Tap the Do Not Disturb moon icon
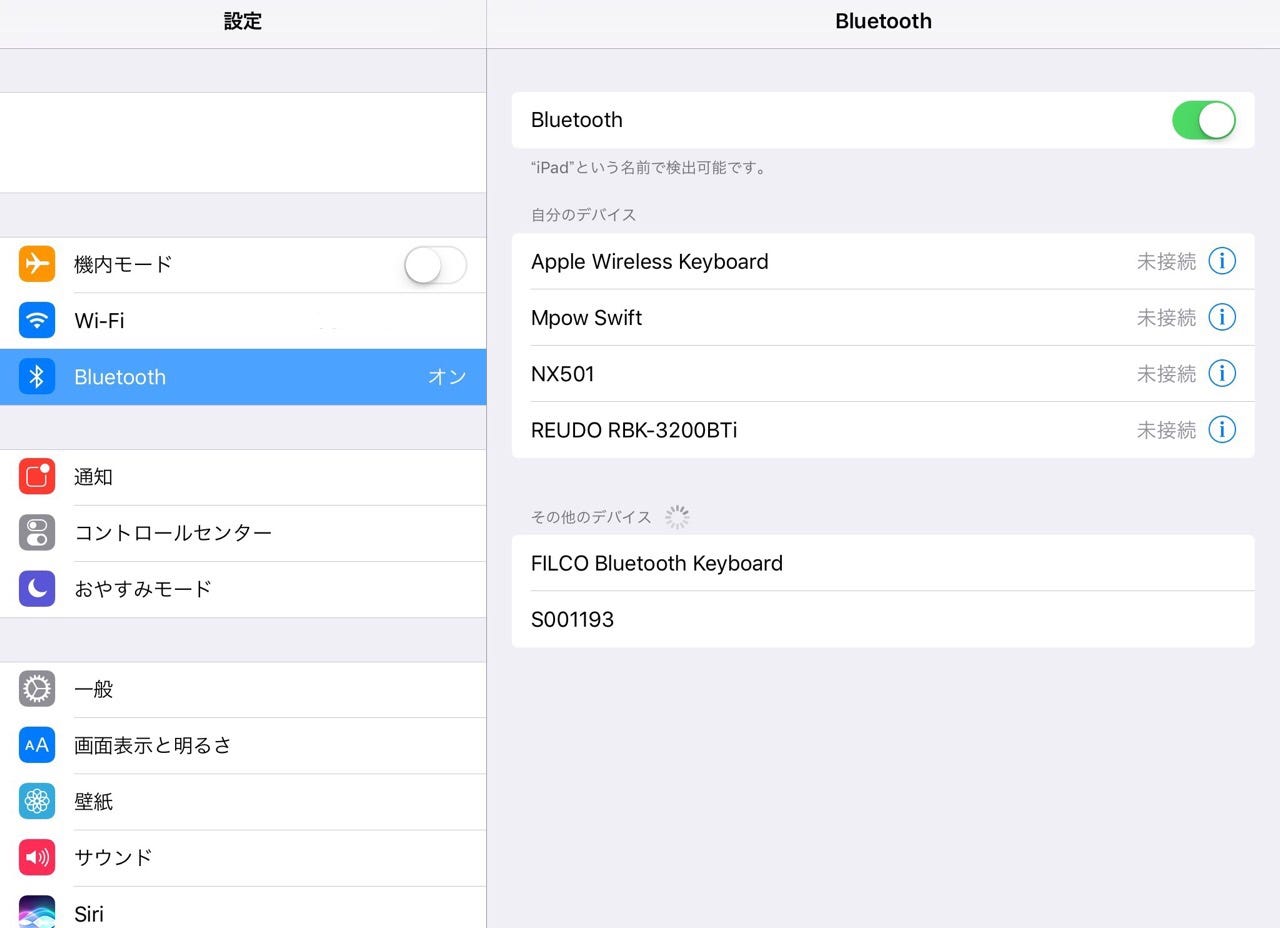This screenshot has height=928, width=1280. 37,589
